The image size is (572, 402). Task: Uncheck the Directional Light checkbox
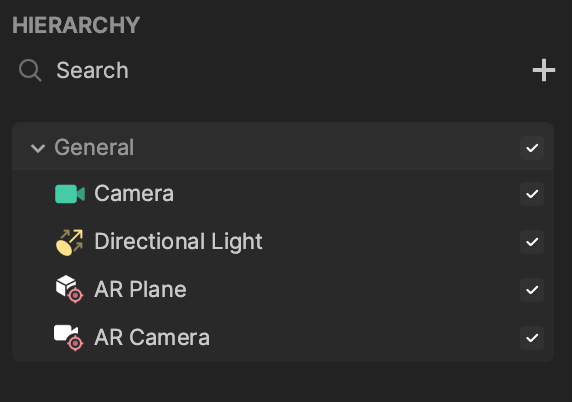532,242
